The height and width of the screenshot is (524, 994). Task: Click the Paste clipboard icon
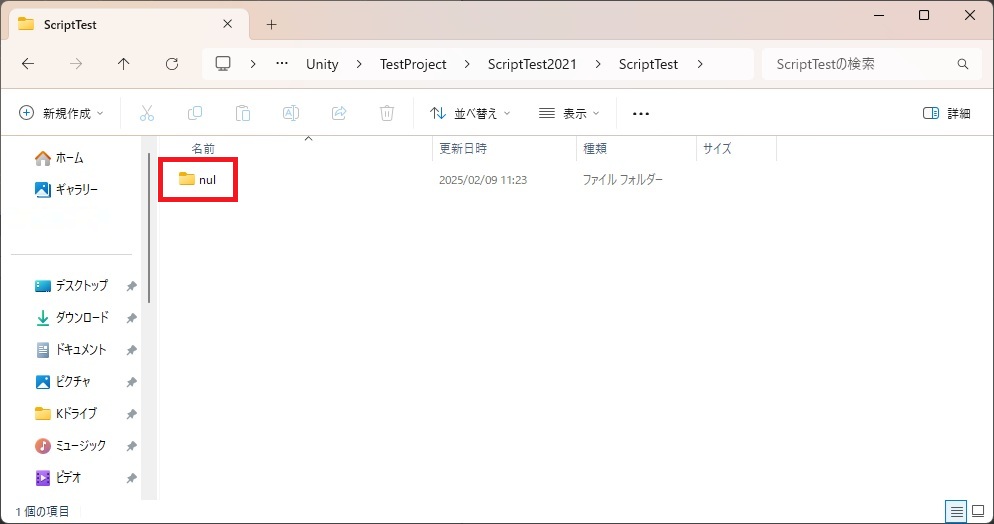pyautogui.click(x=243, y=113)
